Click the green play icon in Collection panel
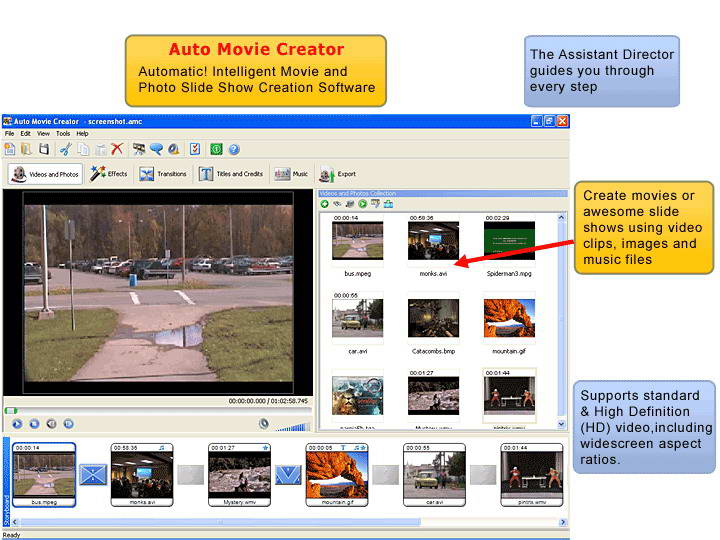 363,204
